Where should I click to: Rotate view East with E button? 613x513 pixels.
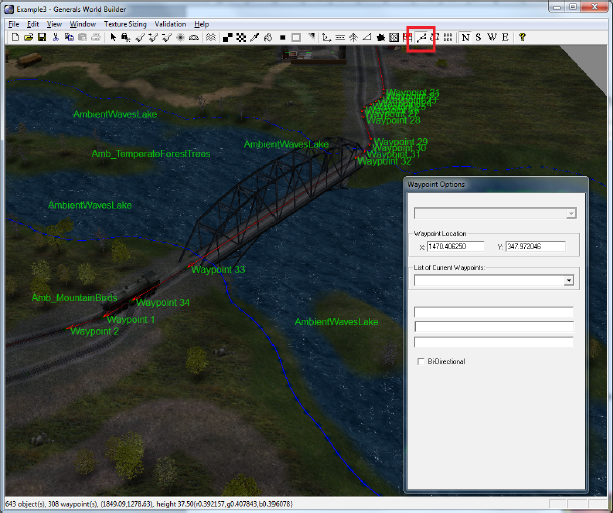click(x=505, y=37)
